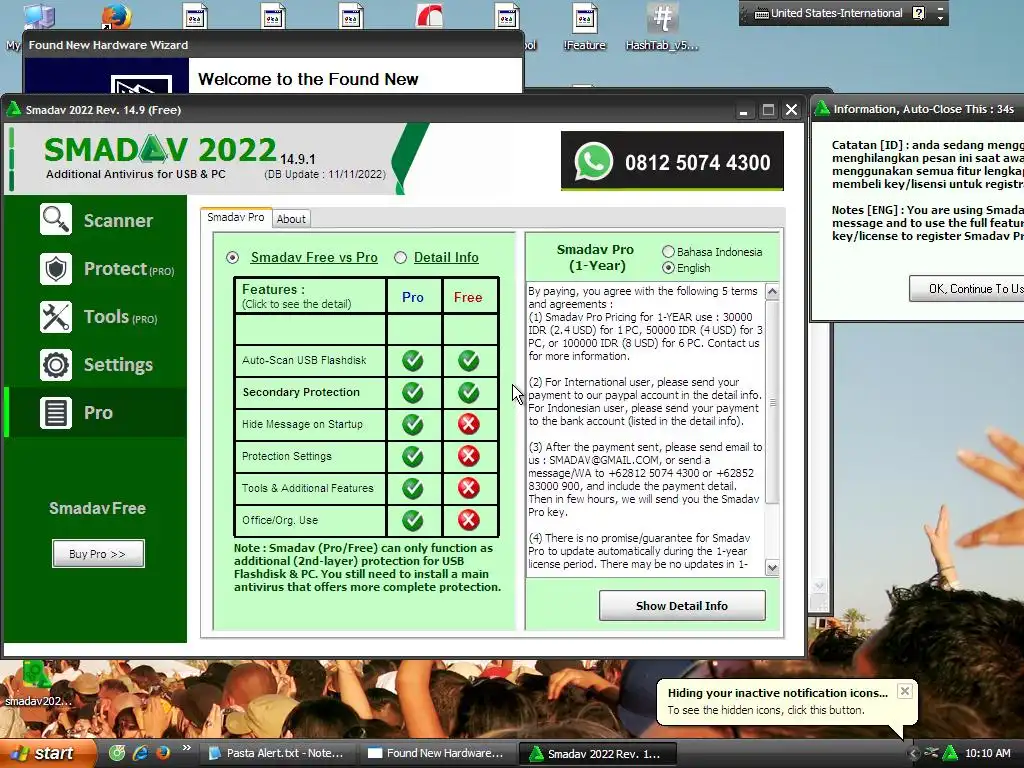The height and width of the screenshot is (768, 1024).
Task: Select Smadav Free vs Pro radio button
Action: (x=232, y=258)
